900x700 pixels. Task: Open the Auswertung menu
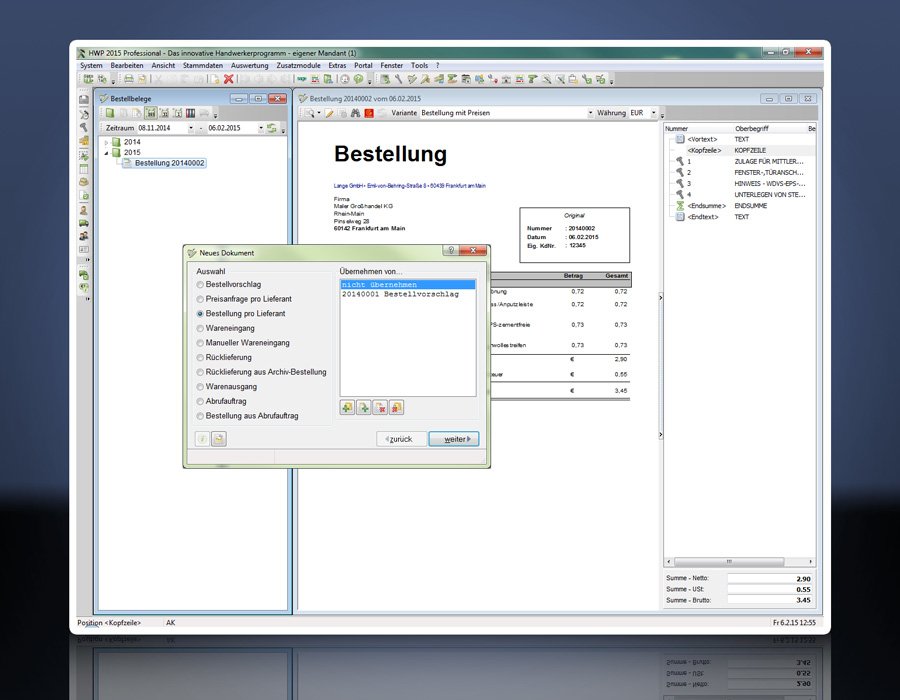click(x=250, y=65)
